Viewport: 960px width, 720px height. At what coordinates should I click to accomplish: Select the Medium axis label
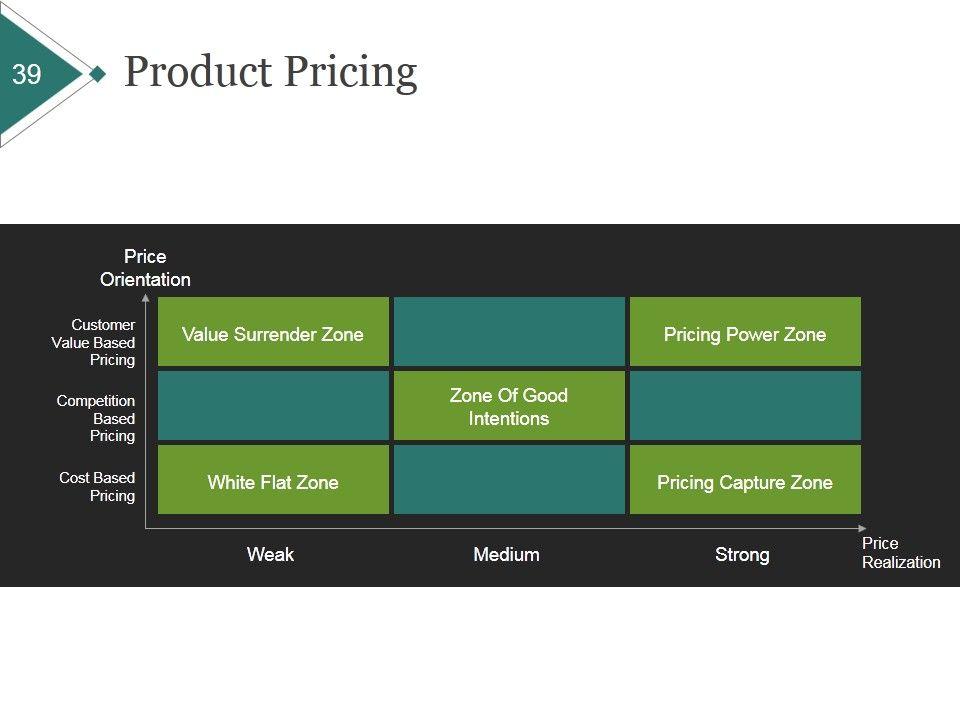click(507, 554)
